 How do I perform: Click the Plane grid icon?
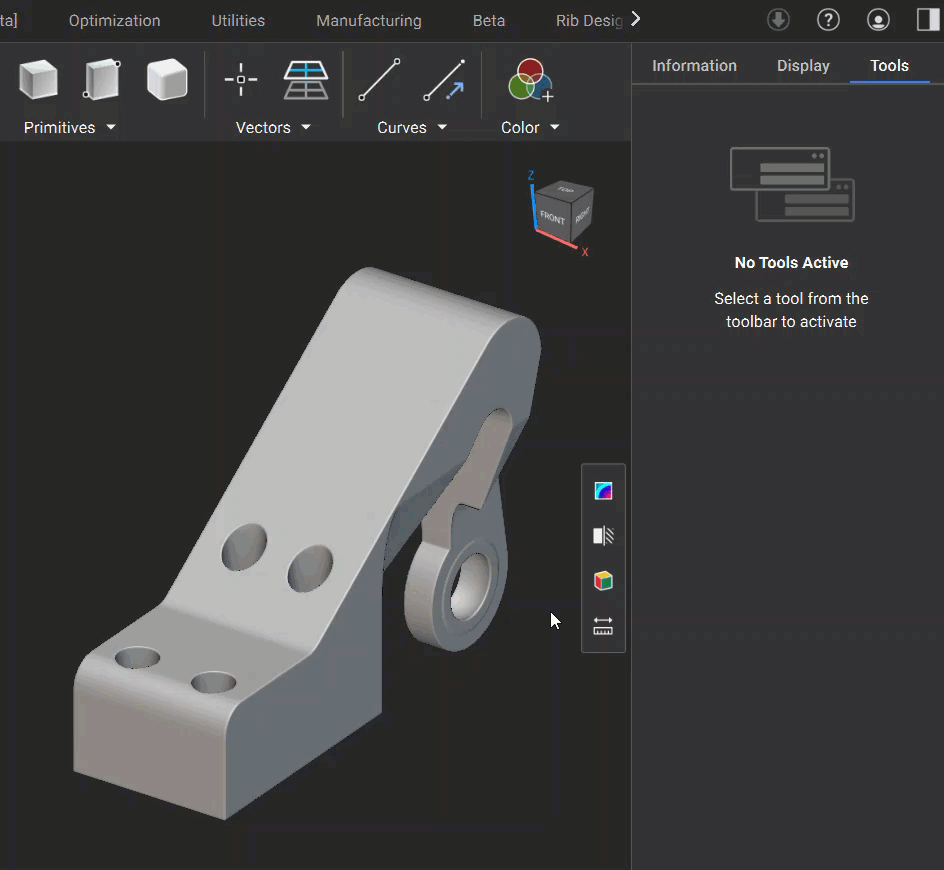305,80
